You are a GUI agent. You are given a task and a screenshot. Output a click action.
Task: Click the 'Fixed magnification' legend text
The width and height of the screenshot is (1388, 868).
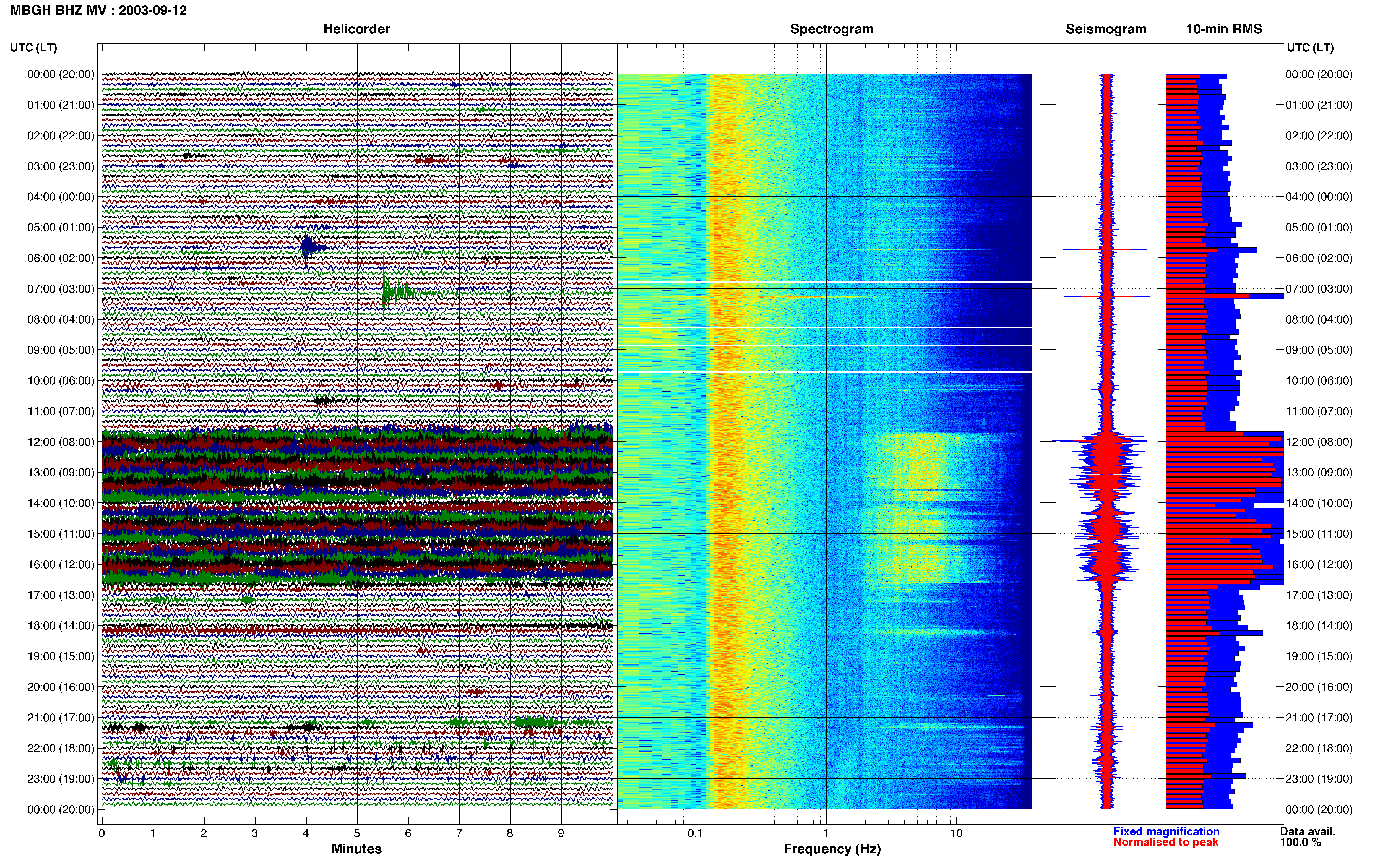(x=1166, y=831)
